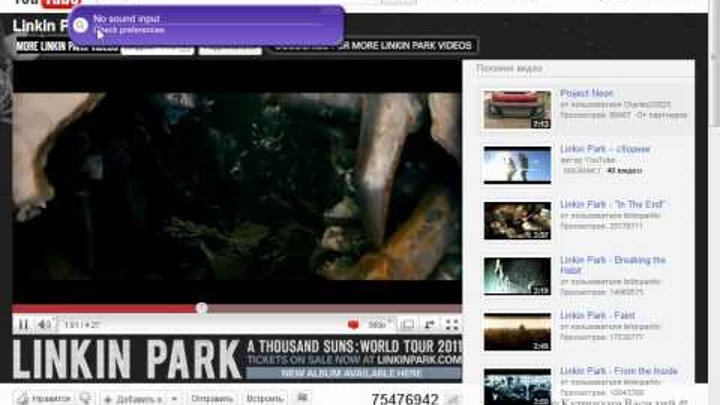The image size is (720, 405).
Task: Click the Отправить share button
Action: point(211,398)
